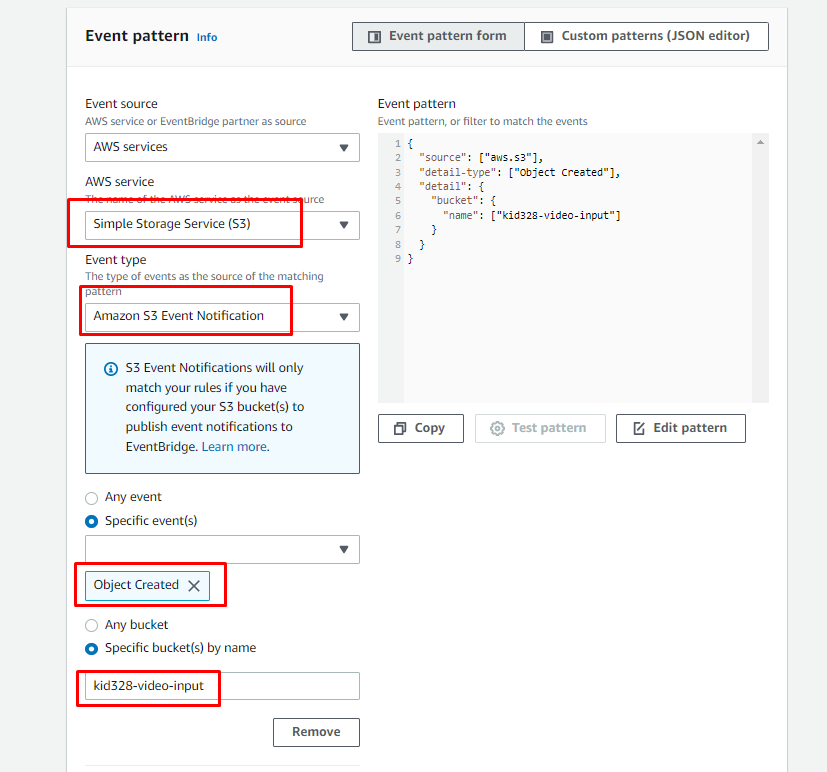Click the Info link beside Event pattern
Image resolution: width=827 pixels, height=772 pixels.
(207, 37)
